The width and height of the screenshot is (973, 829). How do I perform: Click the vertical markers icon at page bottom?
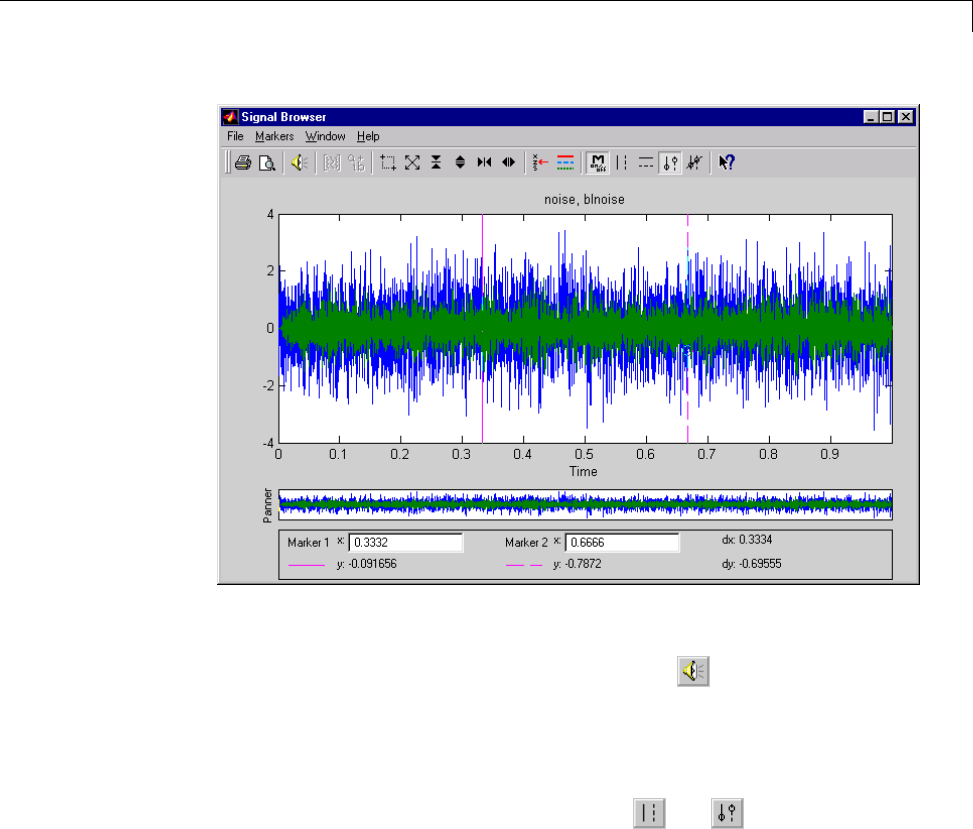coord(649,813)
